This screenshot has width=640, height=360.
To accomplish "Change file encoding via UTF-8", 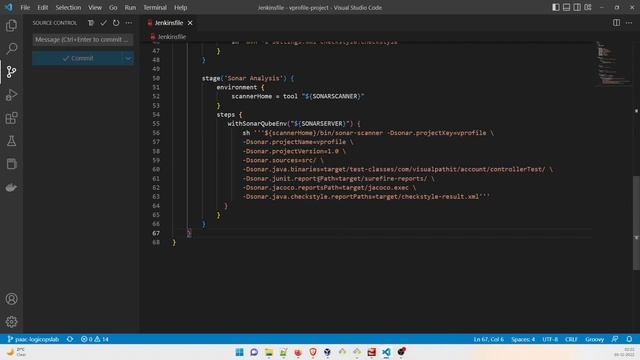I will point(550,339).
